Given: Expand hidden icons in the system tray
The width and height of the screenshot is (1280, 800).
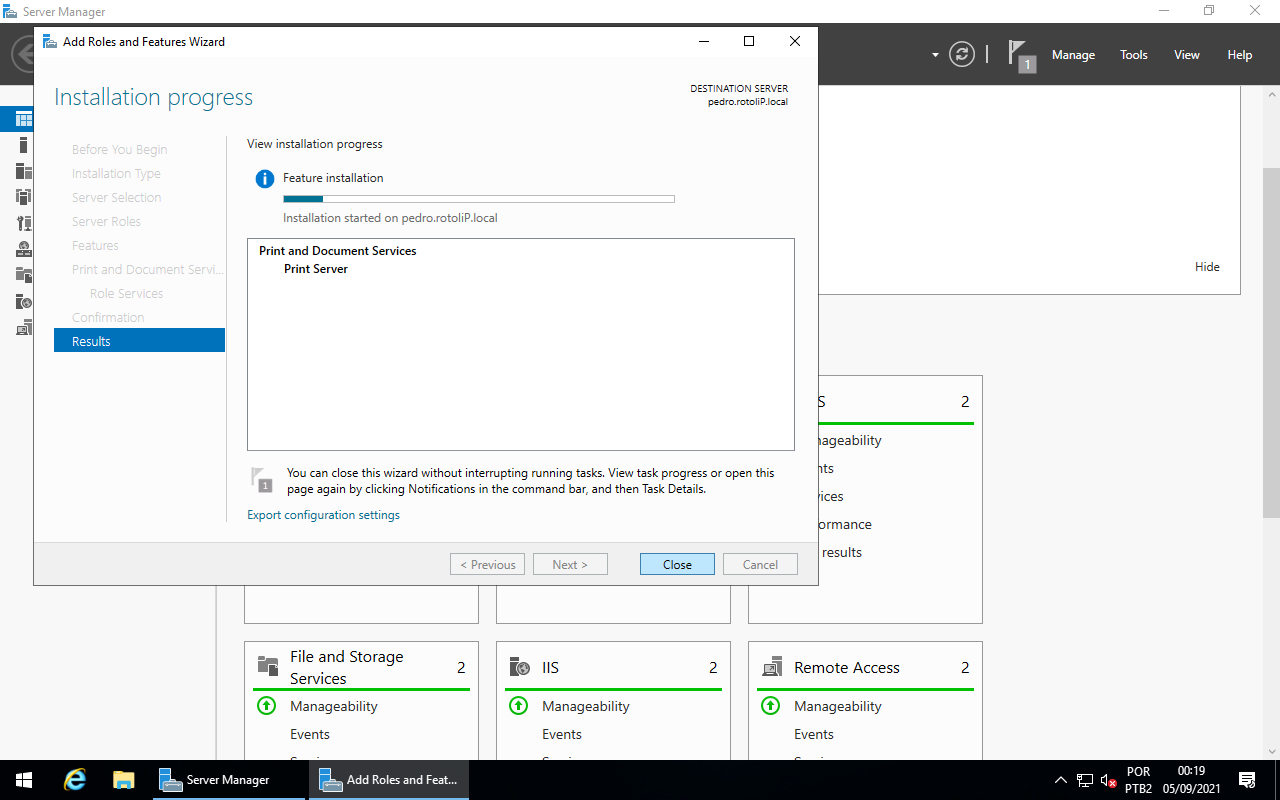Looking at the screenshot, I should pyautogui.click(x=1060, y=779).
